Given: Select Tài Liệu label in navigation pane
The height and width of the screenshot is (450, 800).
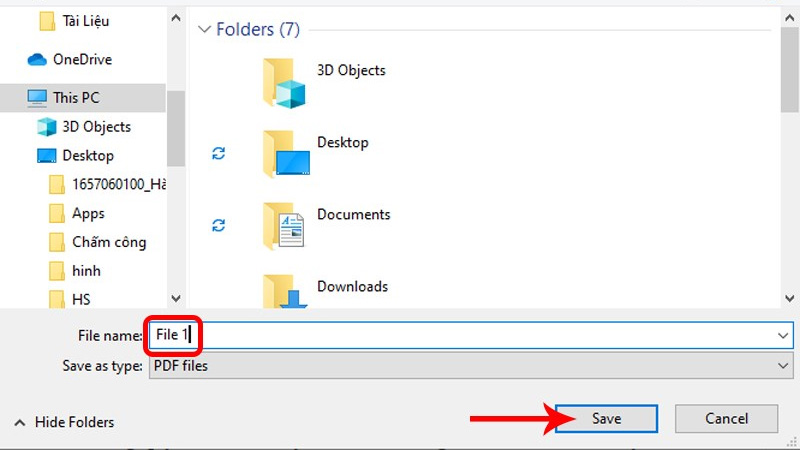Looking at the screenshot, I should tap(86, 21).
